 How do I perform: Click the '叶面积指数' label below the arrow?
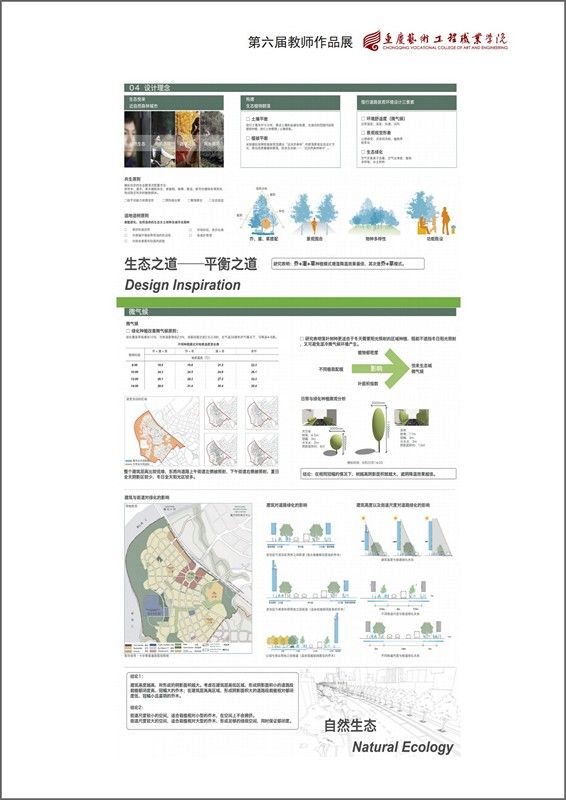coord(367,383)
